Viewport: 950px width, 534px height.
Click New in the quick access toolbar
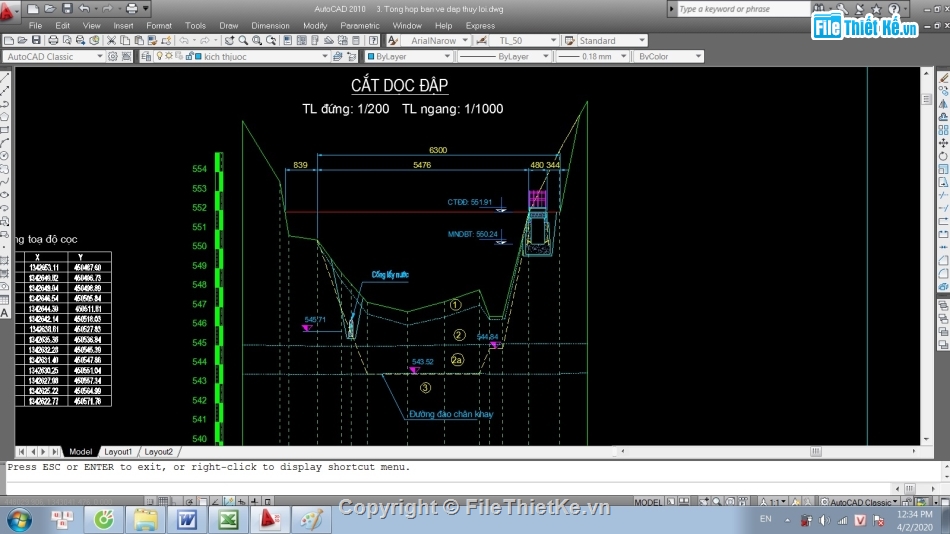[x=33, y=8]
